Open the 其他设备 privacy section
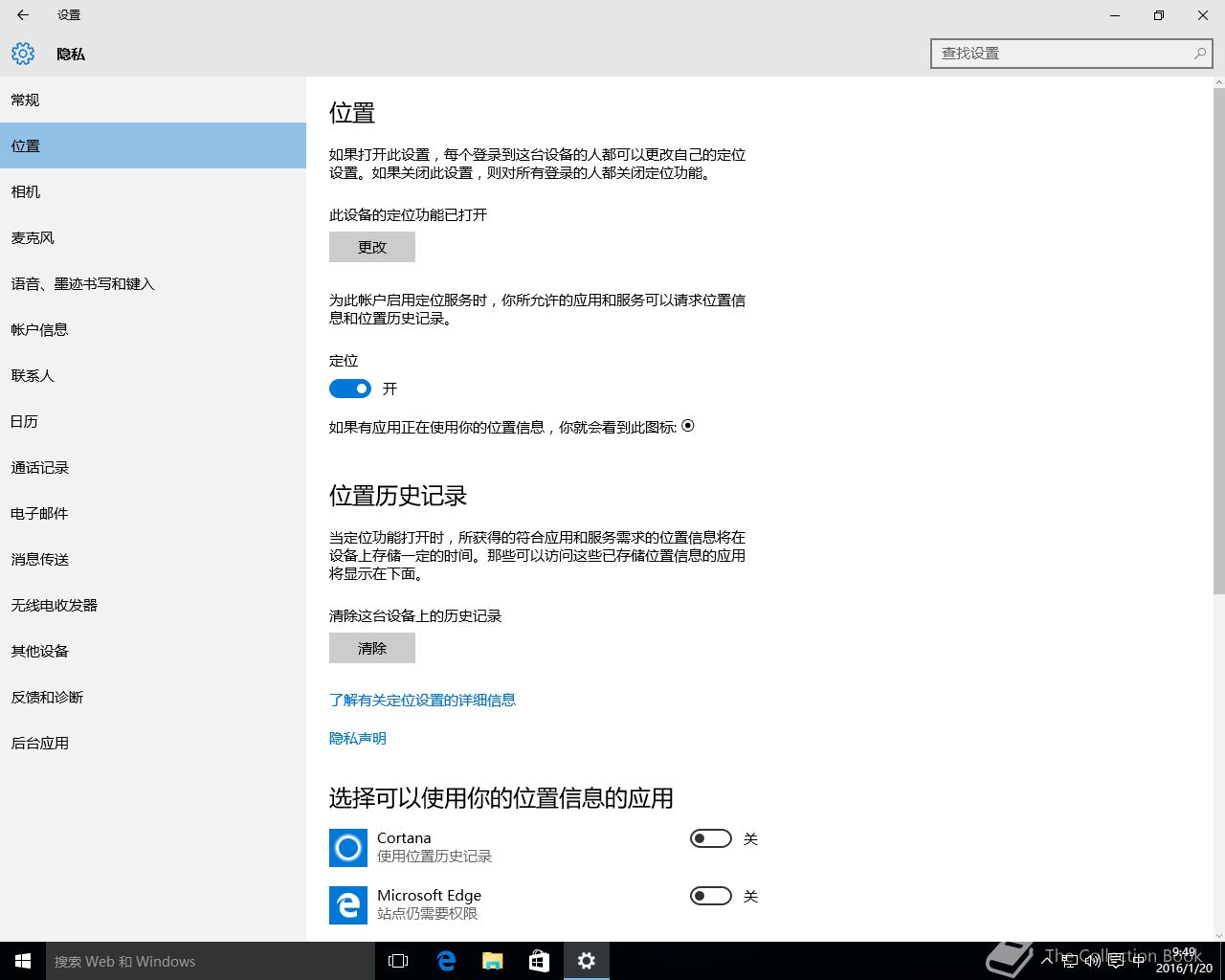This screenshot has height=980, width=1225. (x=153, y=651)
